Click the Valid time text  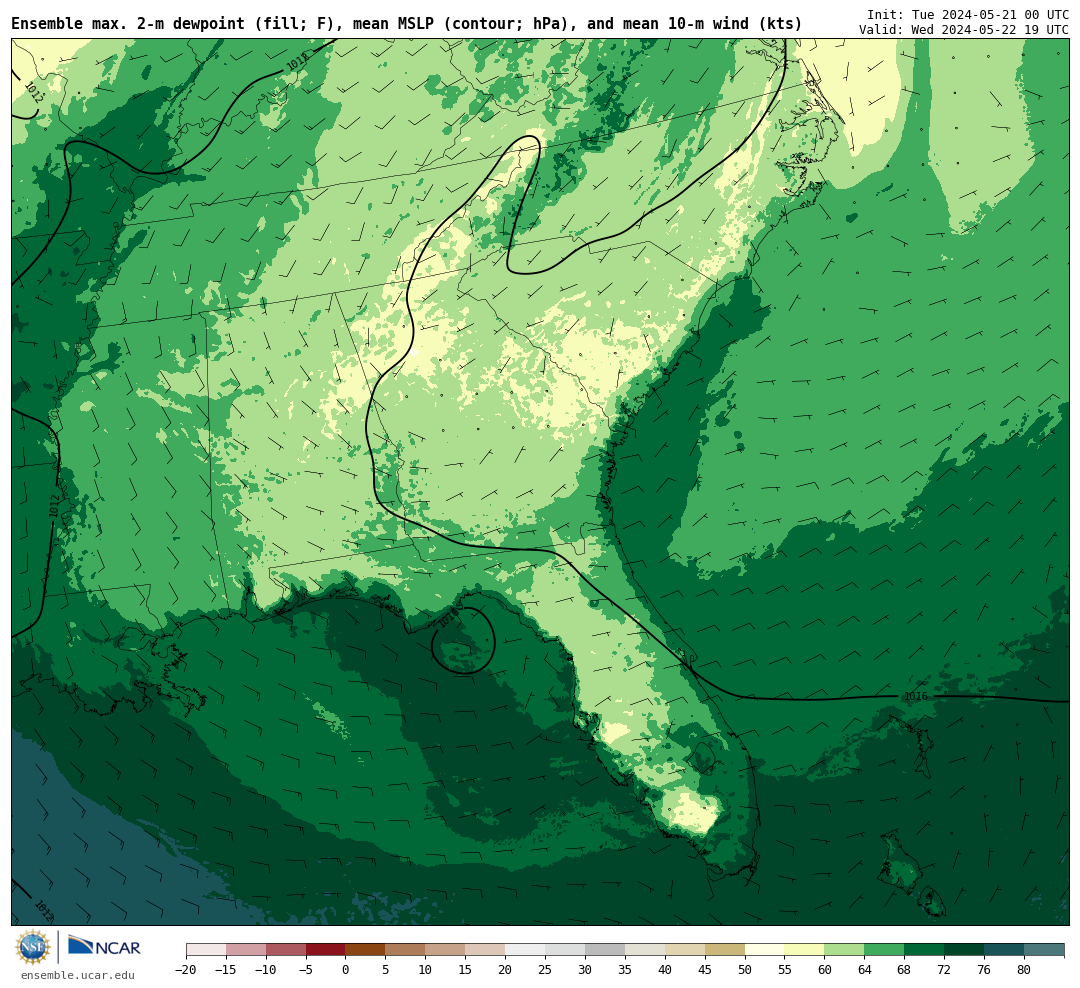pyautogui.click(x=964, y=30)
